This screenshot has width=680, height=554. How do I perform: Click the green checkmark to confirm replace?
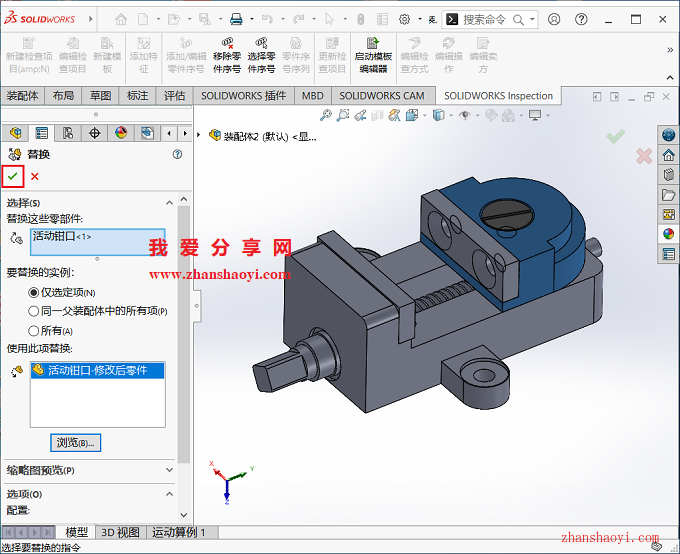coord(13,176)
